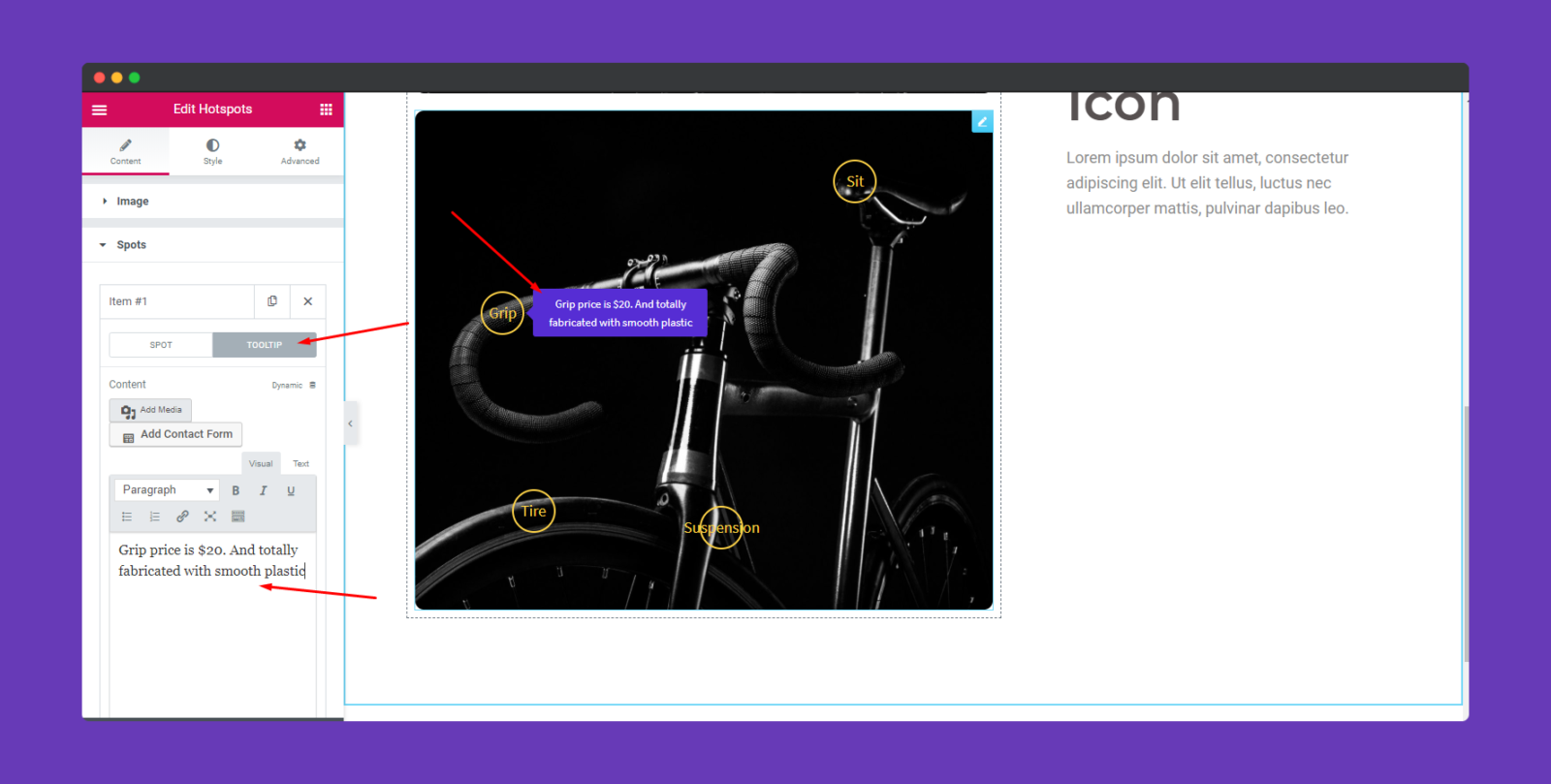Image resolution: width=1551 pixels, height=784 pixels.
Task: Remove Item #1 with the X icon
Action: [307, 301]
